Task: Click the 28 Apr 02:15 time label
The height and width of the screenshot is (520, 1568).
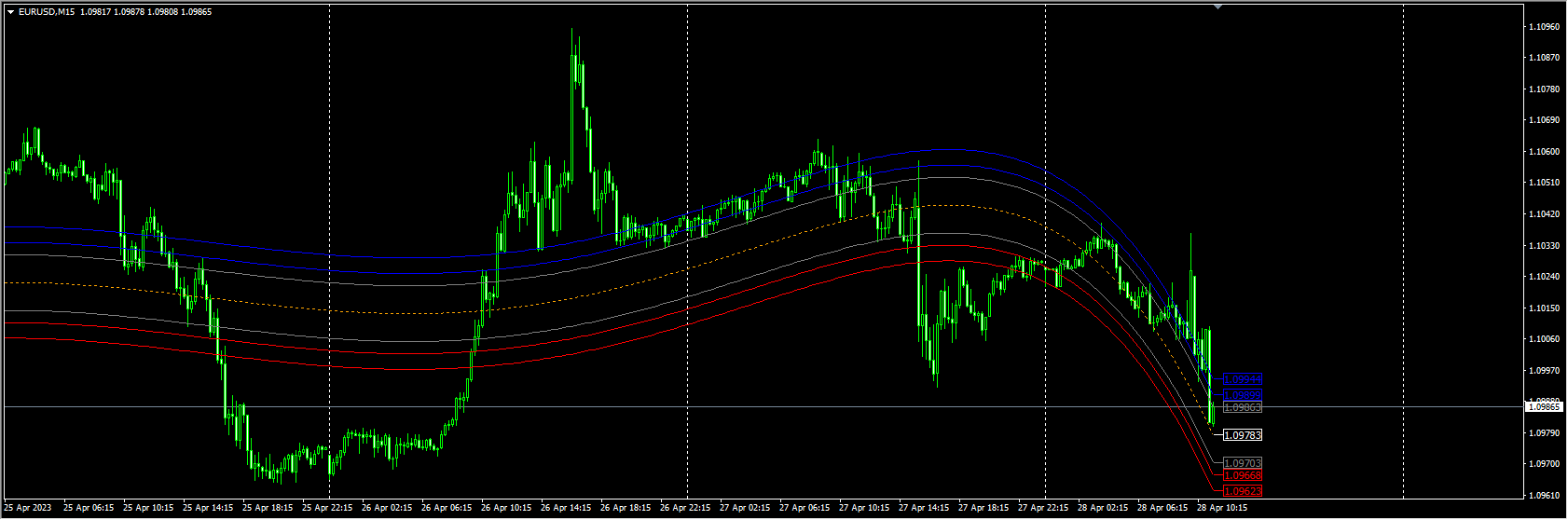Action: [x=1103, y=508]
